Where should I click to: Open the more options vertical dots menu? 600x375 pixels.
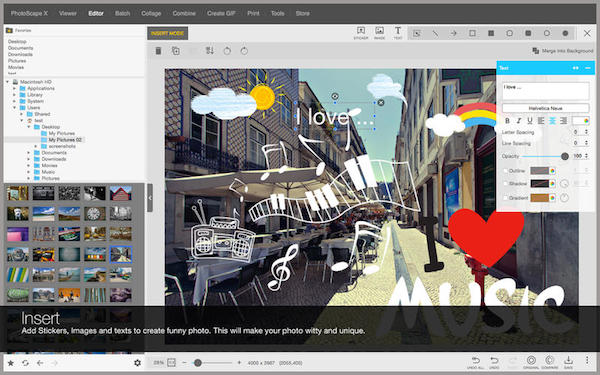pos(587,360)
